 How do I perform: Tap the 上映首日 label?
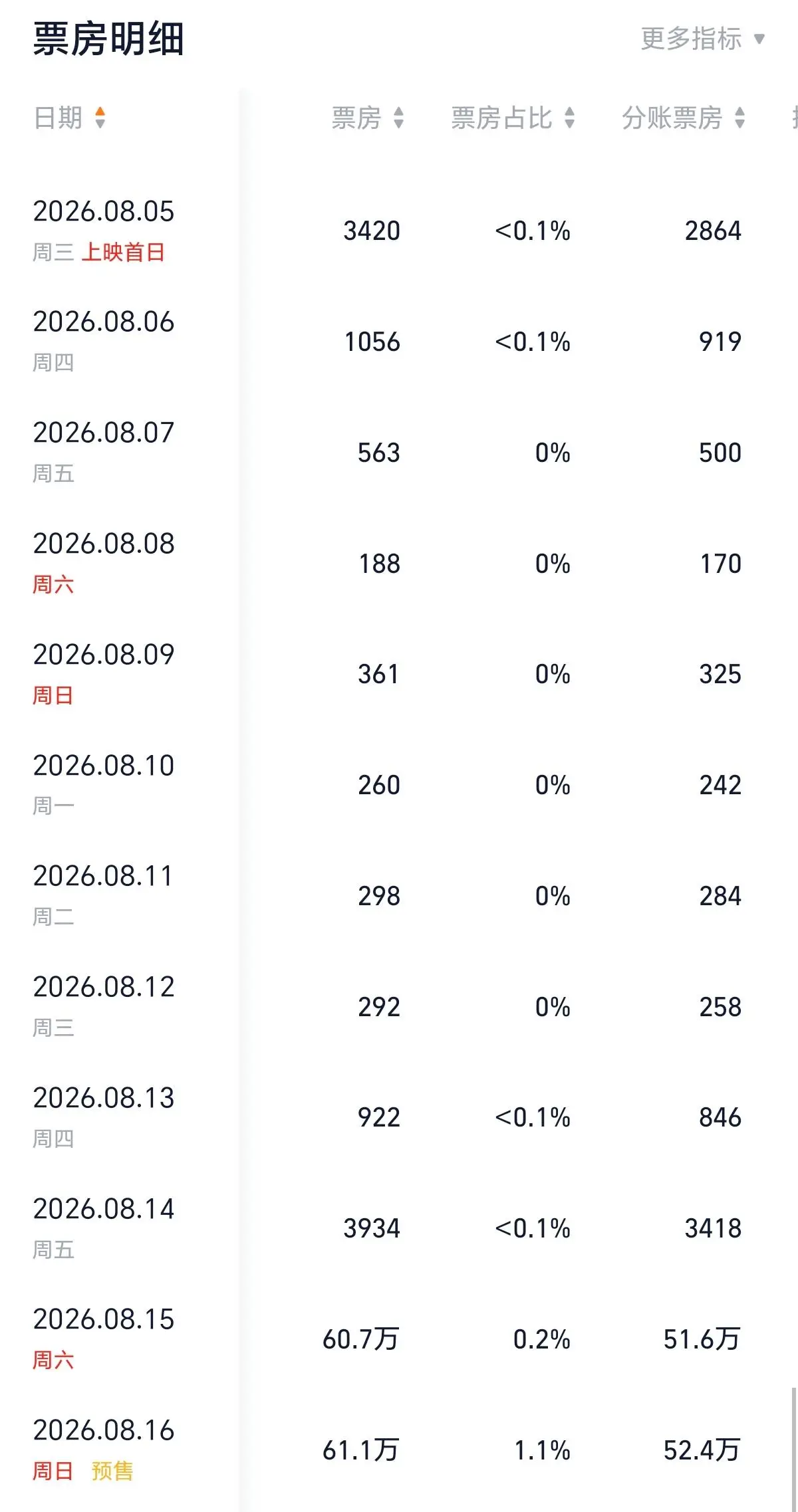point(123,253)
